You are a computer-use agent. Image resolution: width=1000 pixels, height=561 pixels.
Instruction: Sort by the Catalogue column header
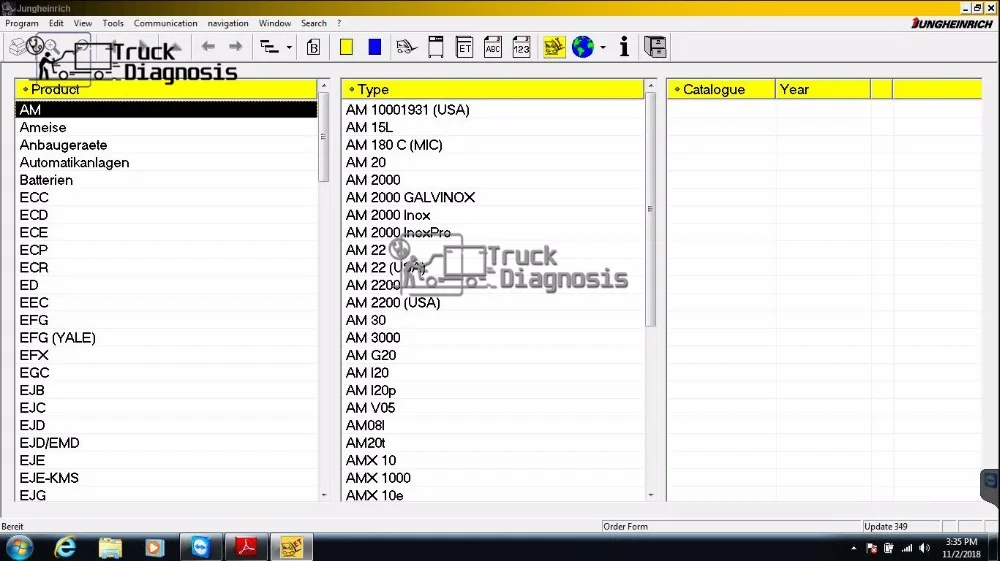pyautogui.click(x=721, y=89)
